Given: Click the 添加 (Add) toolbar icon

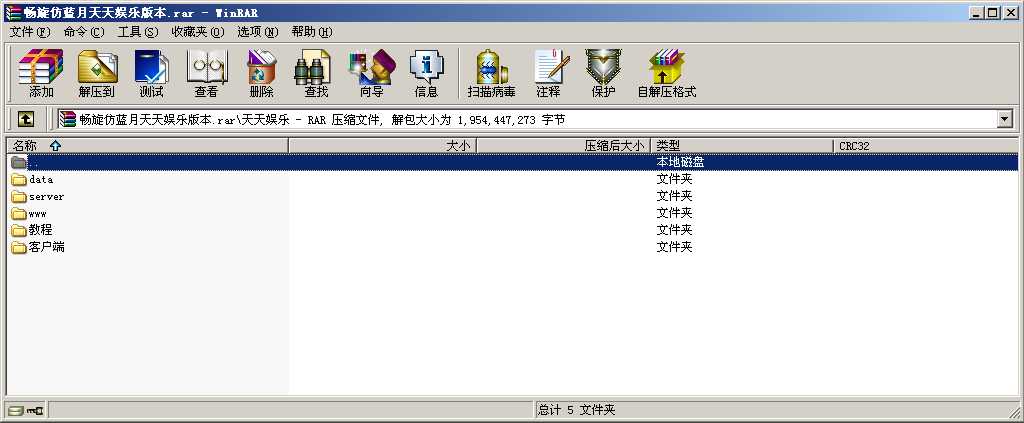Looking at the screenshot, I should pos(41,73).
